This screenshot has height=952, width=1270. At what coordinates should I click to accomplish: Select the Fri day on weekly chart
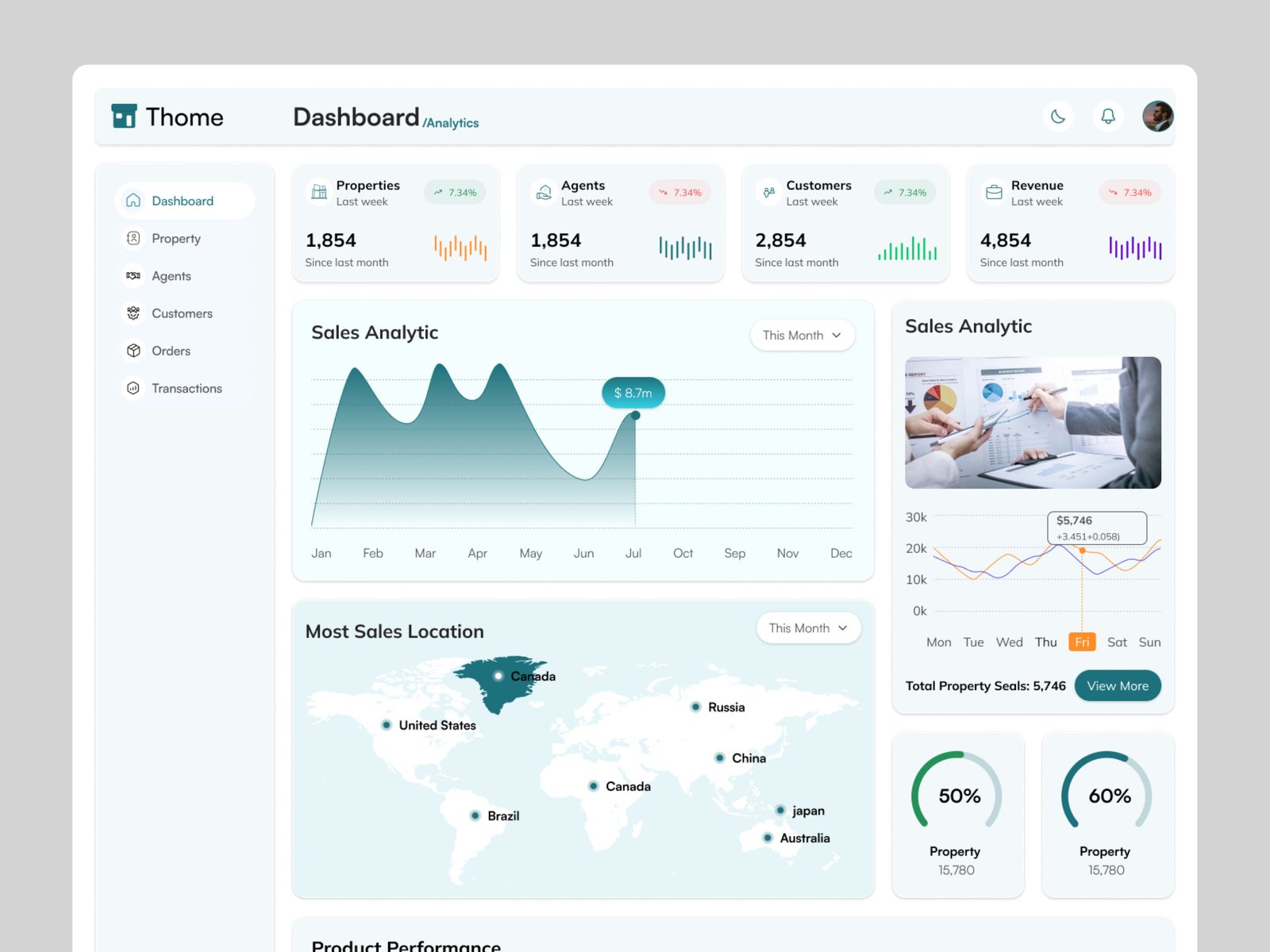pos(1081,642)
